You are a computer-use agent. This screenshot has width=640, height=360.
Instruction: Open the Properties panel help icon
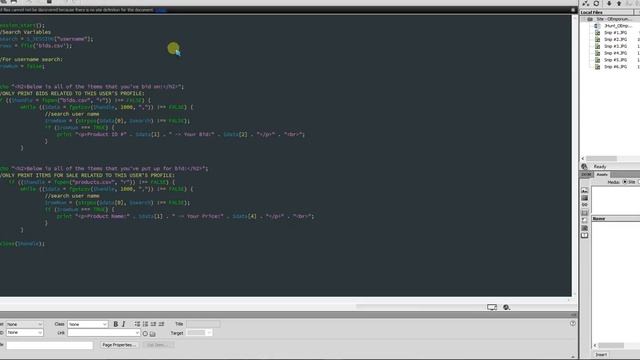click(573, 323)
